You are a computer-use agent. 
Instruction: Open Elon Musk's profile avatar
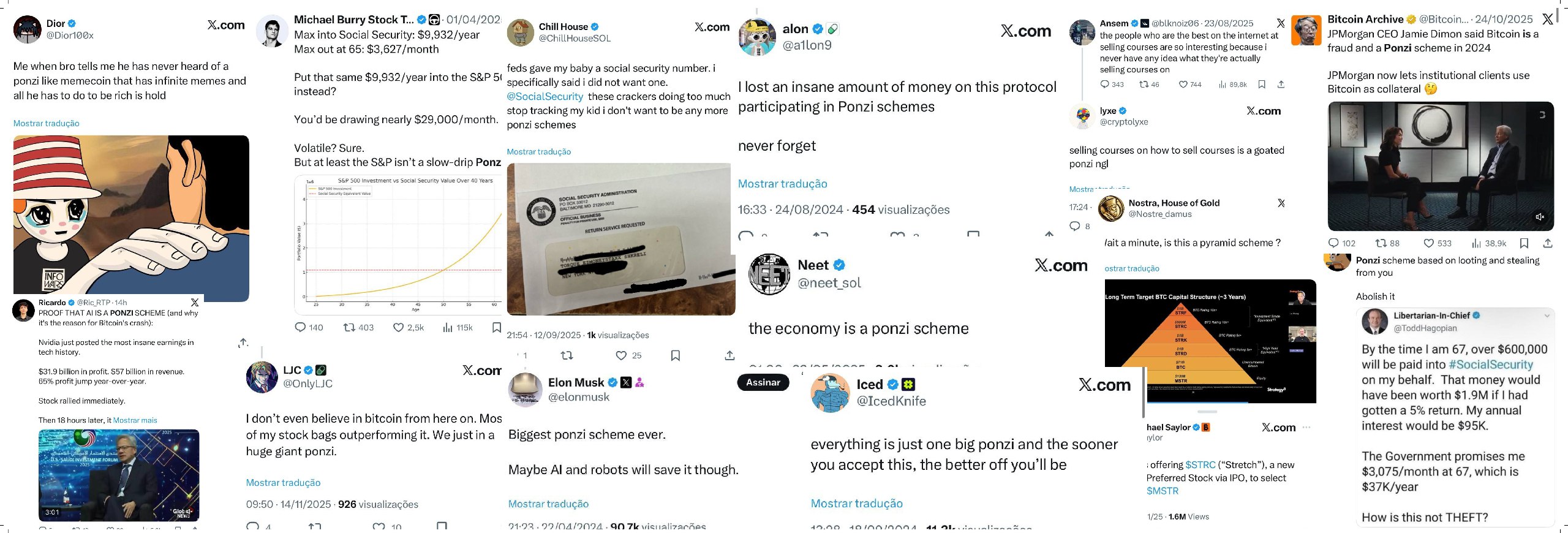pos(524,390)
